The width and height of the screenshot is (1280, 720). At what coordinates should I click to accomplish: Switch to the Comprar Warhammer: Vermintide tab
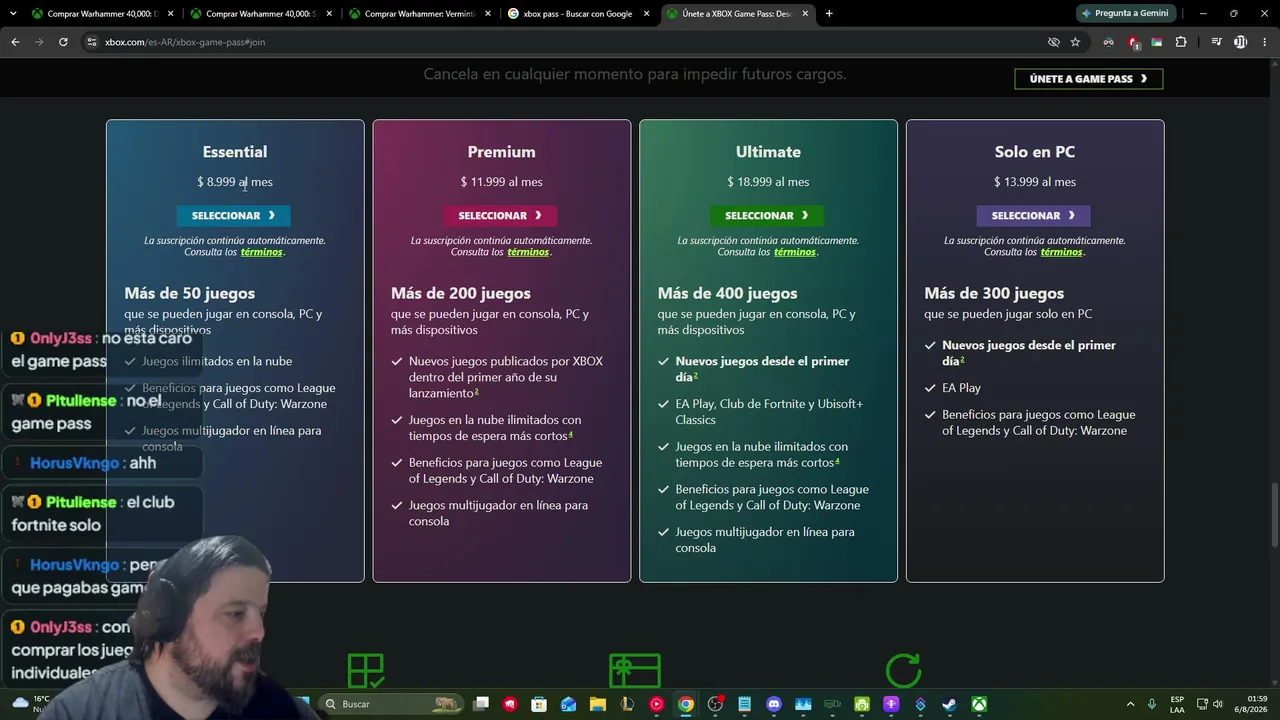[420, 13]
